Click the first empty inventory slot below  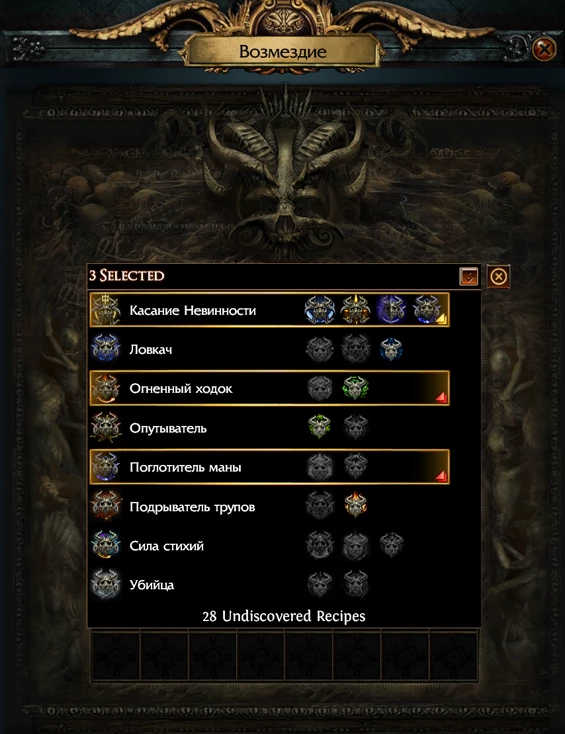(116, 655)
